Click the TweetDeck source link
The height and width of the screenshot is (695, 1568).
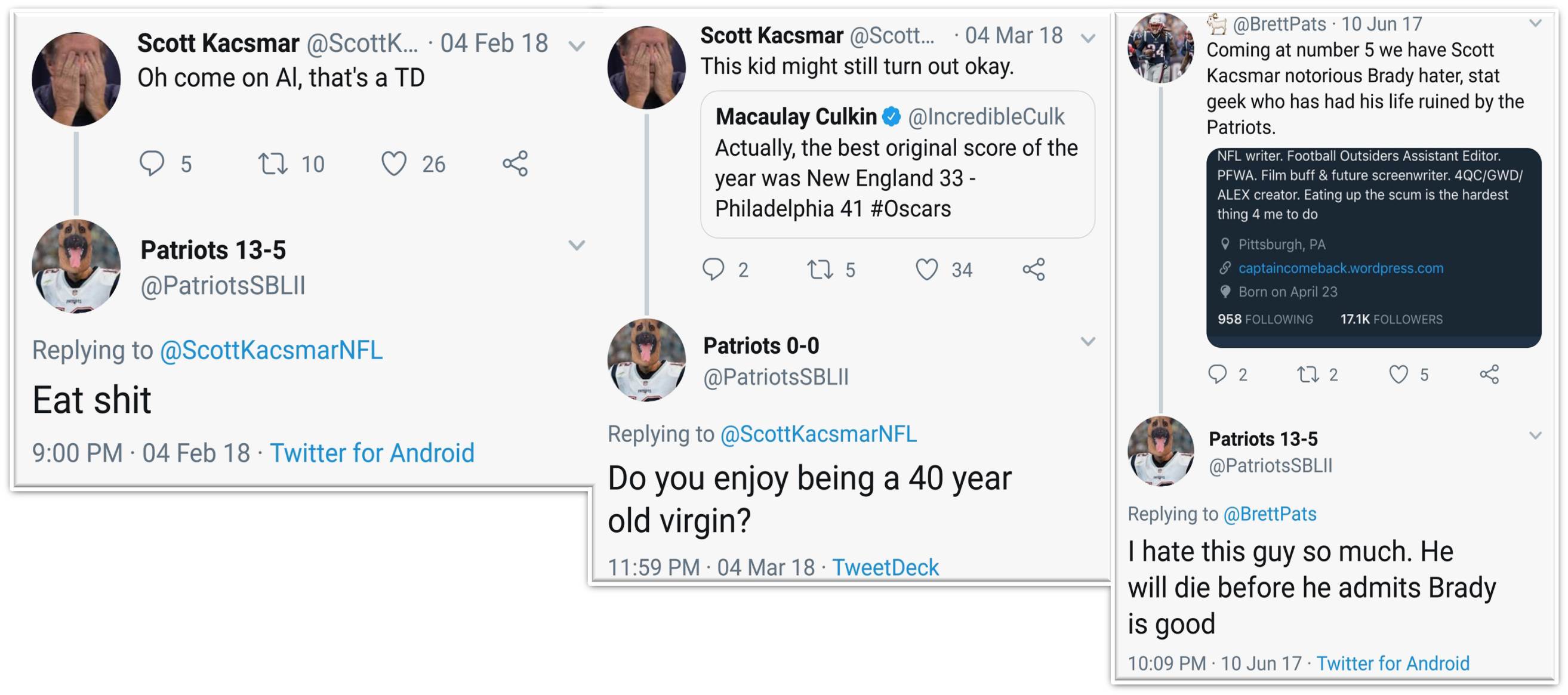click(885, 567)
